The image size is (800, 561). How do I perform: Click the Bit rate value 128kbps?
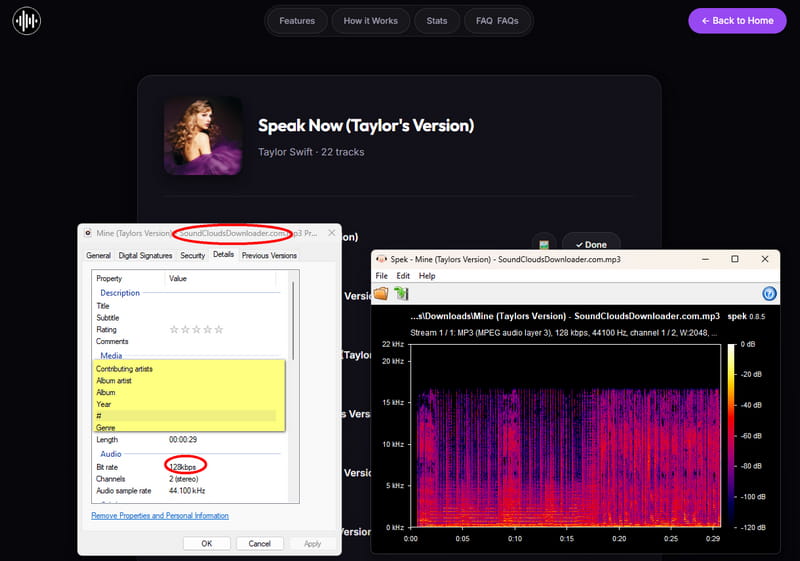pyautogui.click(x=183, y=467)
